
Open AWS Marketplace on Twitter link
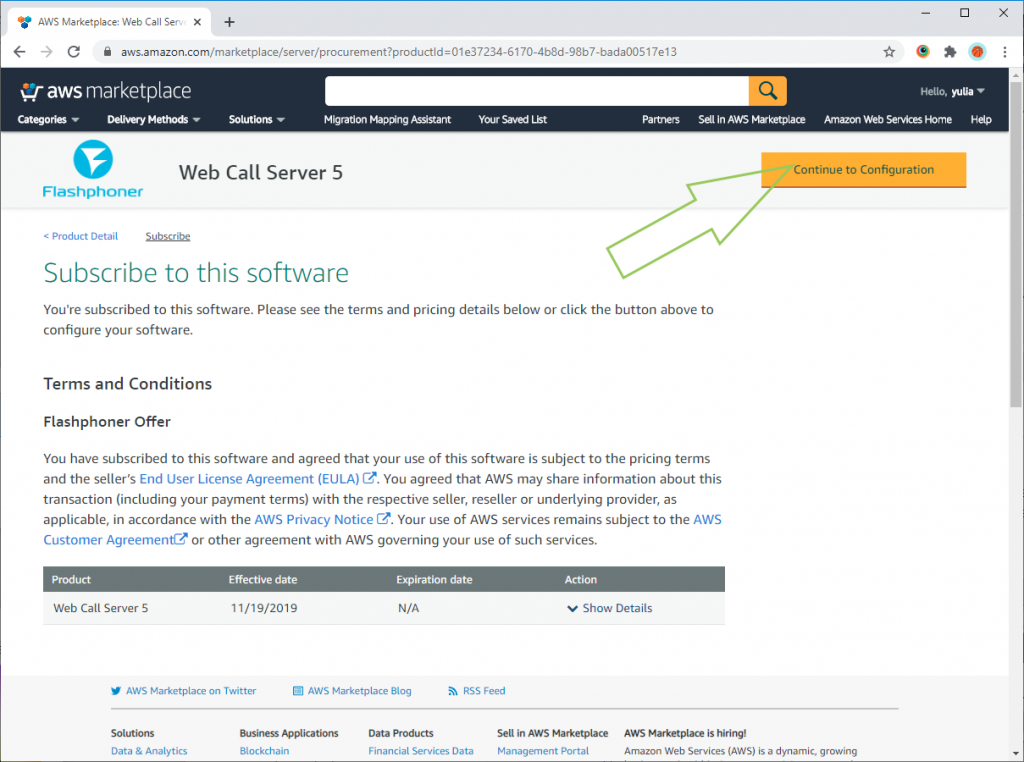[x=184, y=691]
